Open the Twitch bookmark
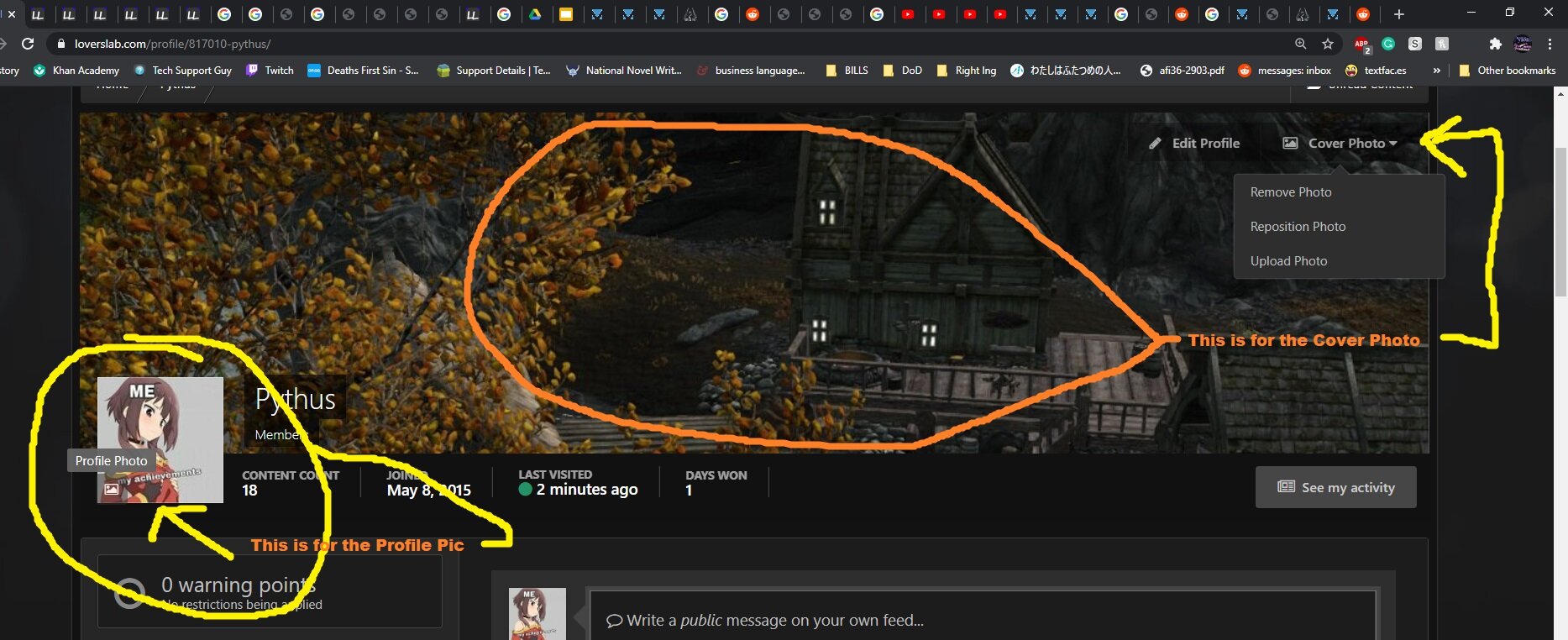 (x=270, y=71)
